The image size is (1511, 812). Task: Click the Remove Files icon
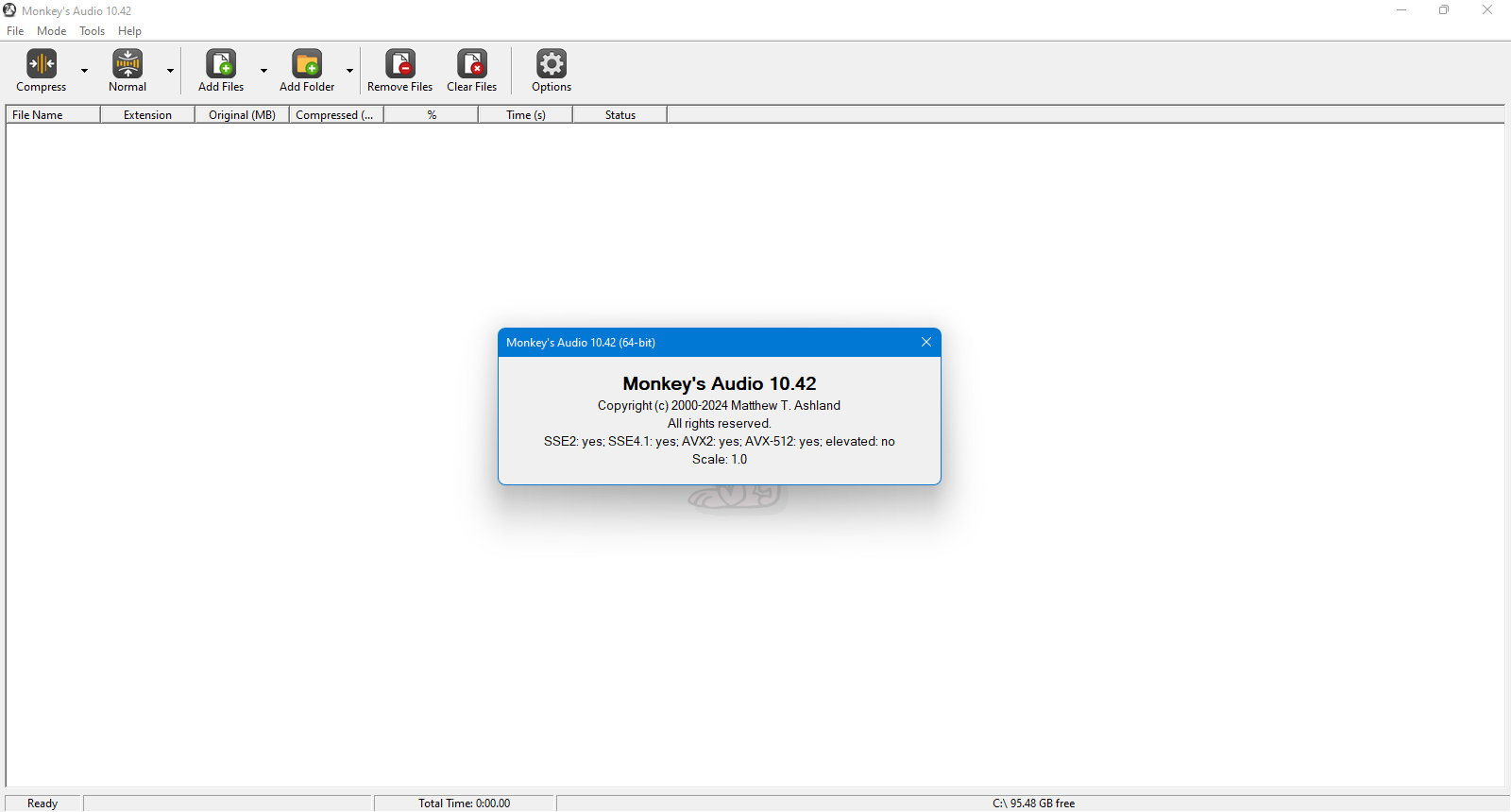tap(400, 63)
